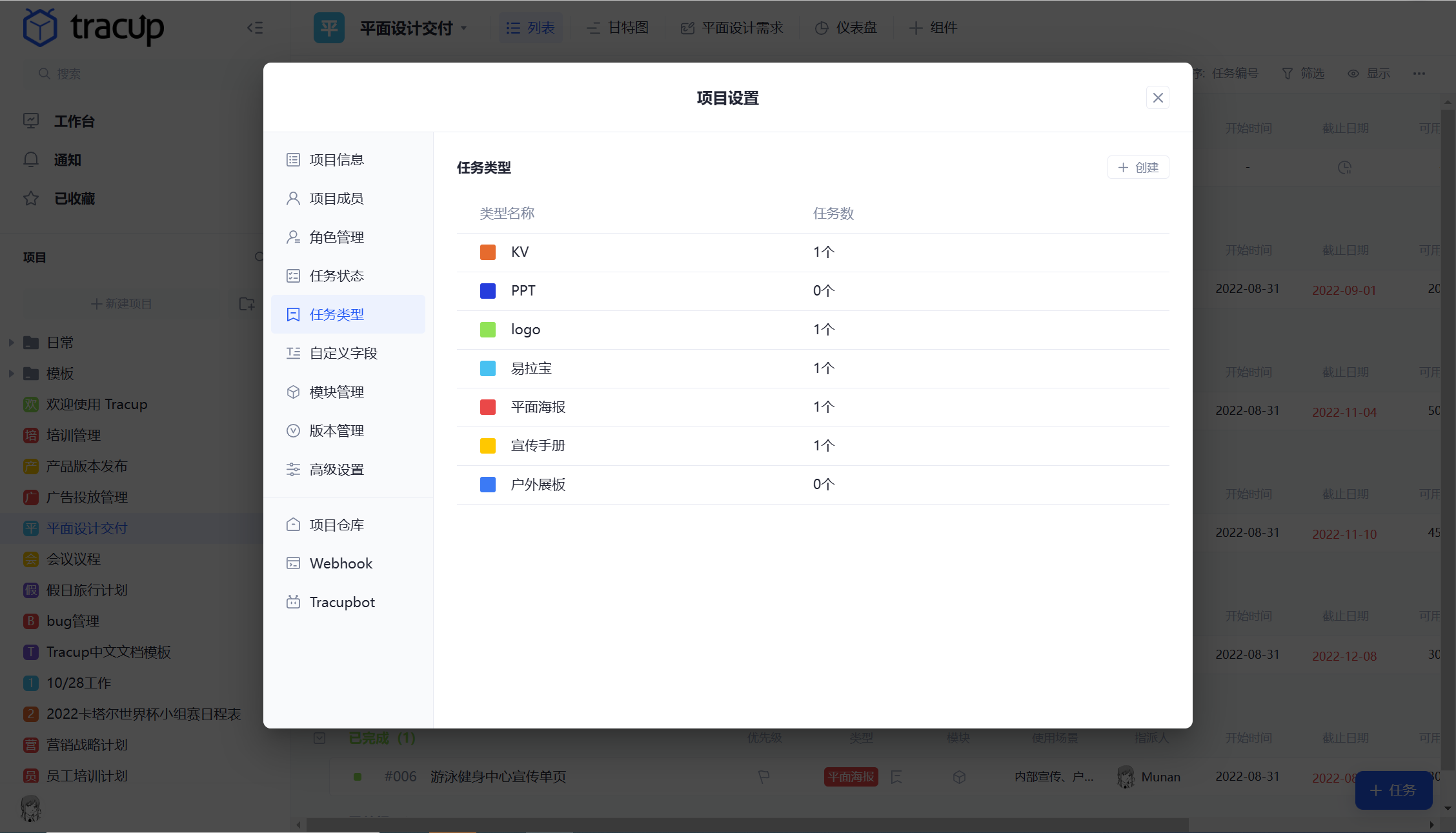Viewport: 1456px width, 833px height.
Task: Click the sidebar collapse arrow icon
Action: point(255,28)
